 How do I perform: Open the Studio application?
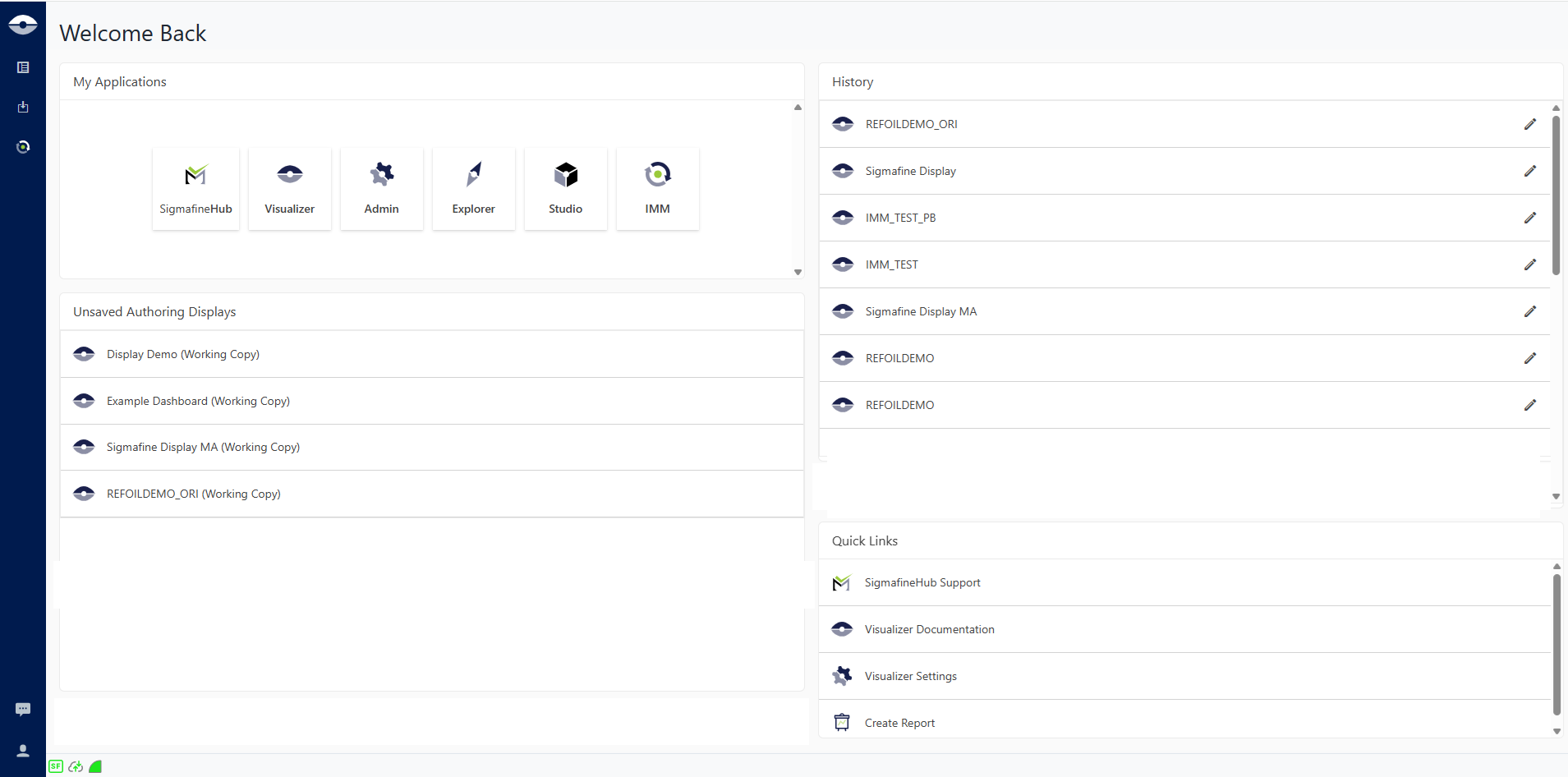coord(565,189)
